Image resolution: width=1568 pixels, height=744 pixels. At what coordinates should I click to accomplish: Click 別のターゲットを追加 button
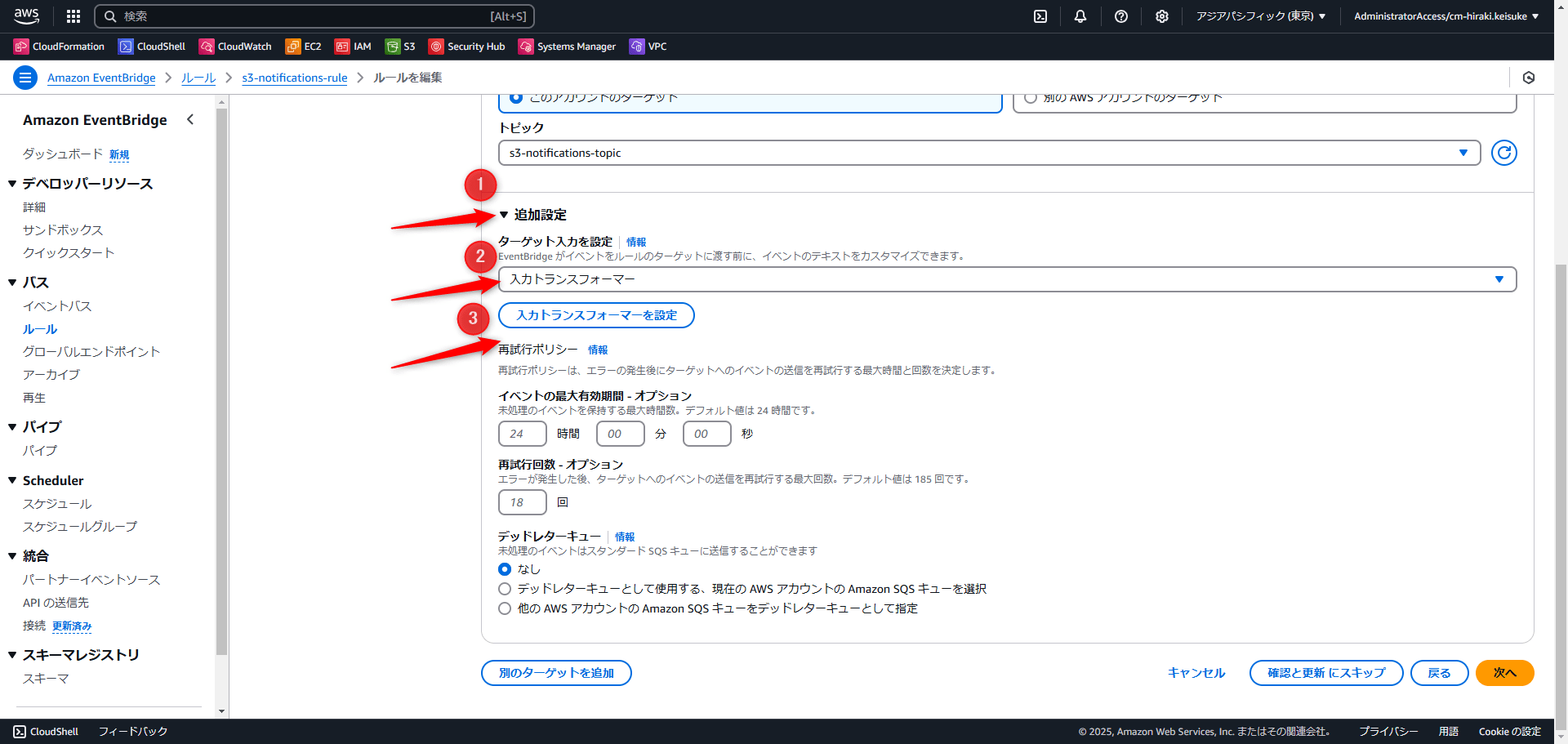click(x=556, y=673)
